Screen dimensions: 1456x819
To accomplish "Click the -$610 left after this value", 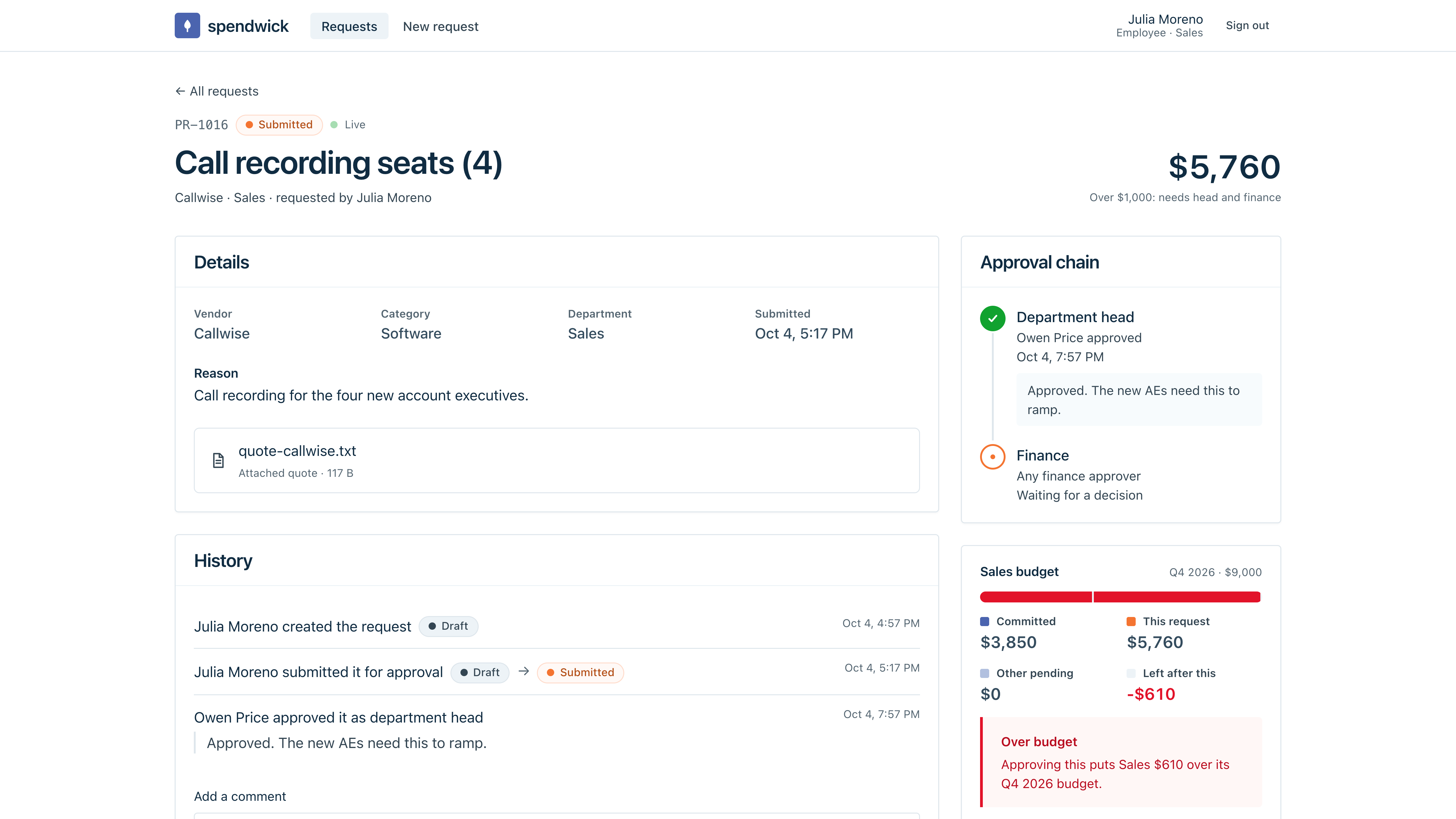I will click(1151, 694).
